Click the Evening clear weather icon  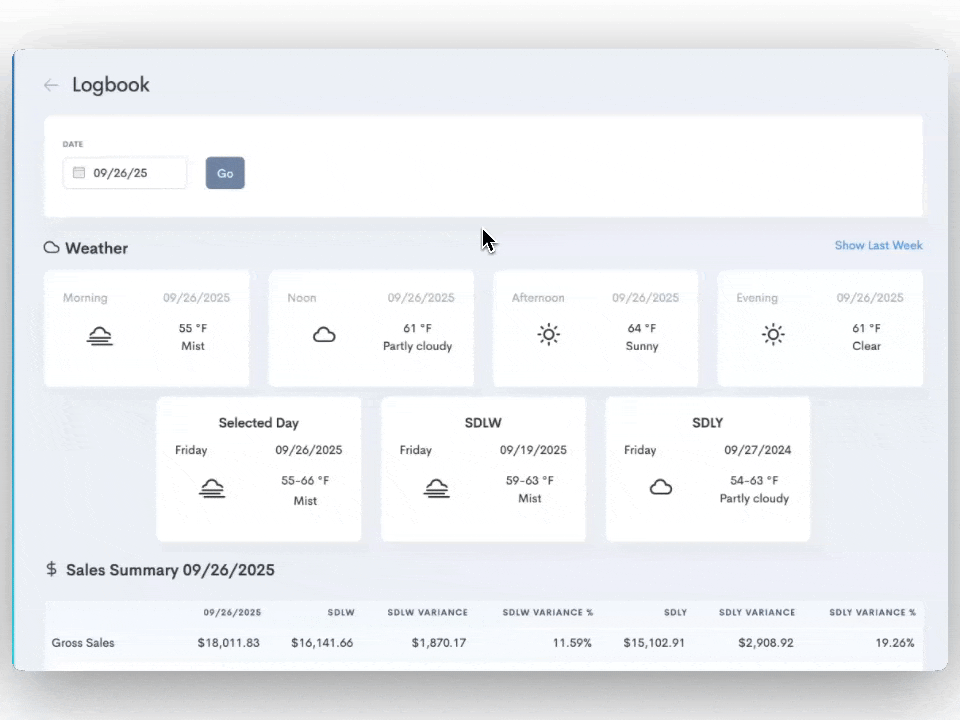[773, 335]
